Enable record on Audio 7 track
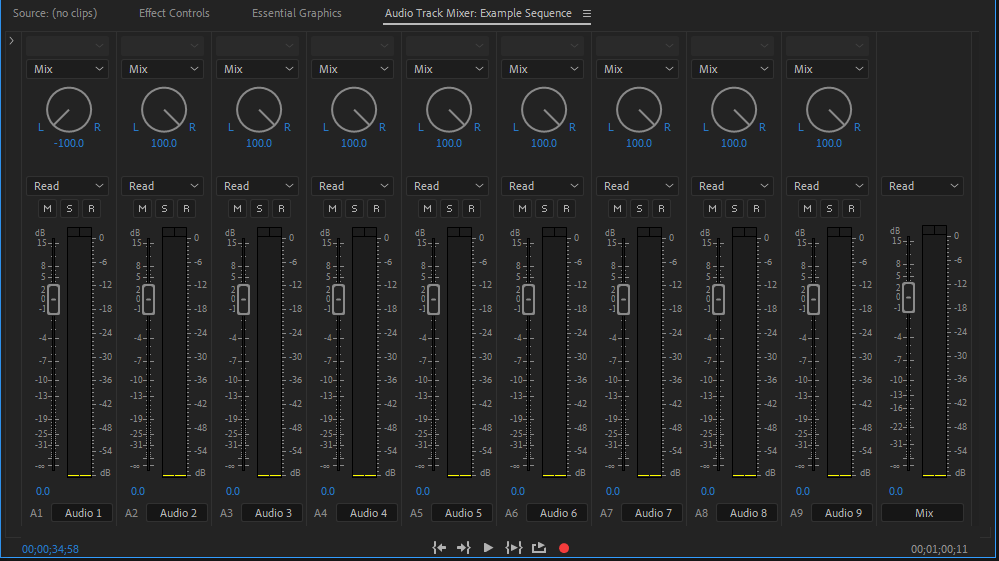The image size is (999, 561). pyautogui.click(x=661, y=208)
